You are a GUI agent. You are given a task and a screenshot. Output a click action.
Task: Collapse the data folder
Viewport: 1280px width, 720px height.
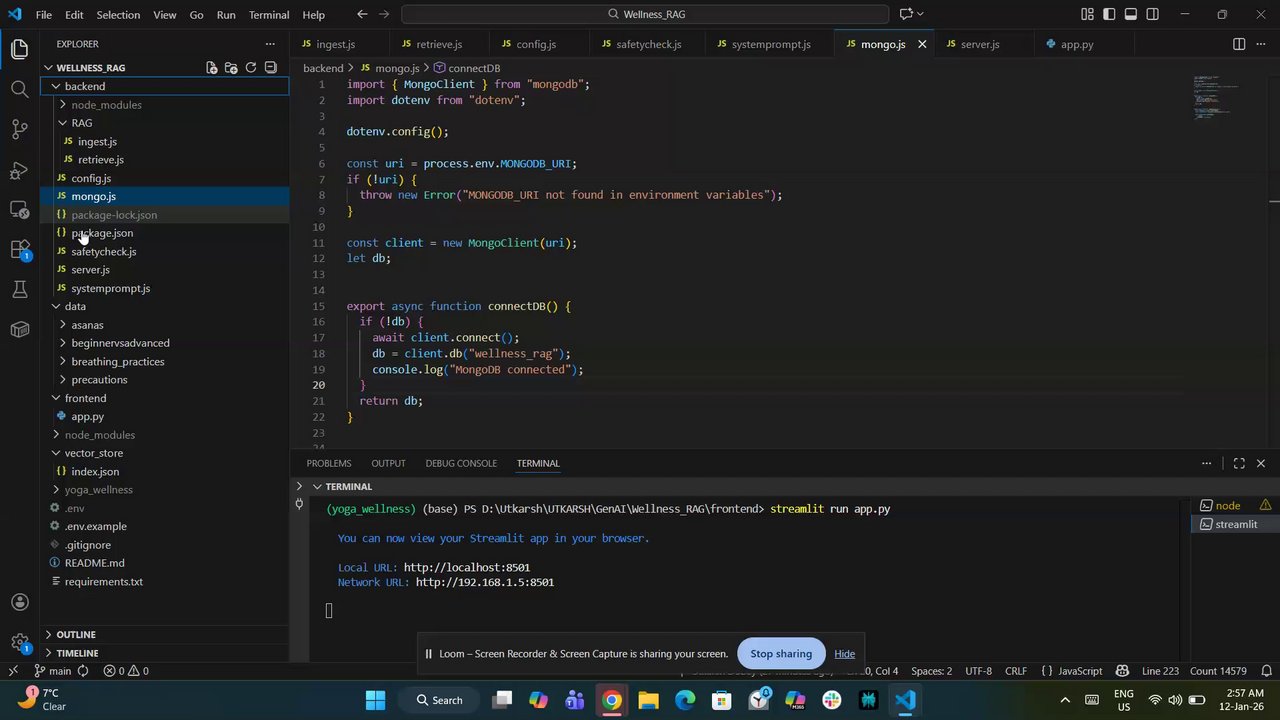coord(56,306)
